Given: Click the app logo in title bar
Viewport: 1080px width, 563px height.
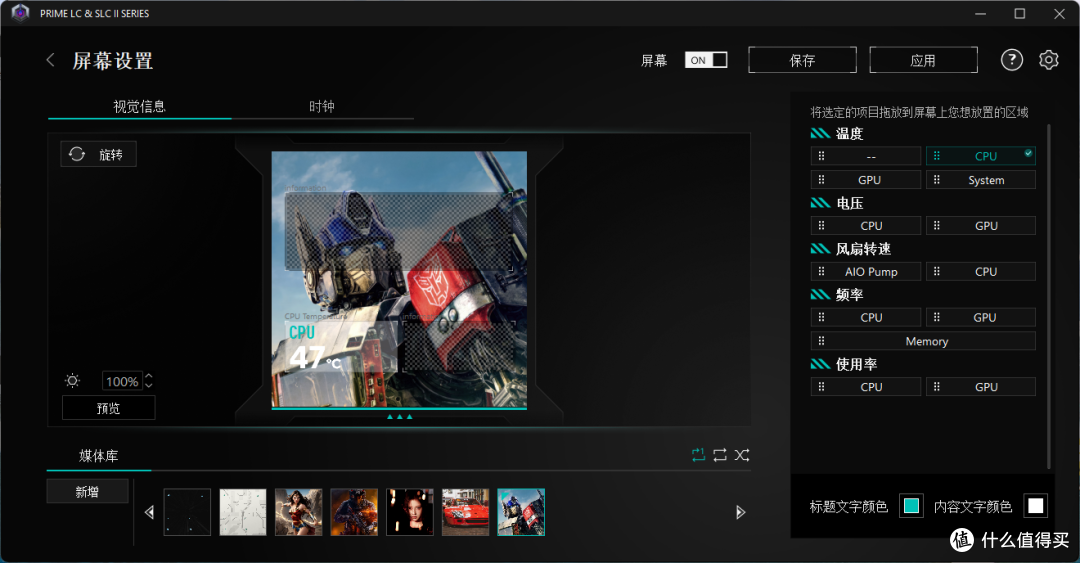Looking at the screenshot, I should coord(21,13).
